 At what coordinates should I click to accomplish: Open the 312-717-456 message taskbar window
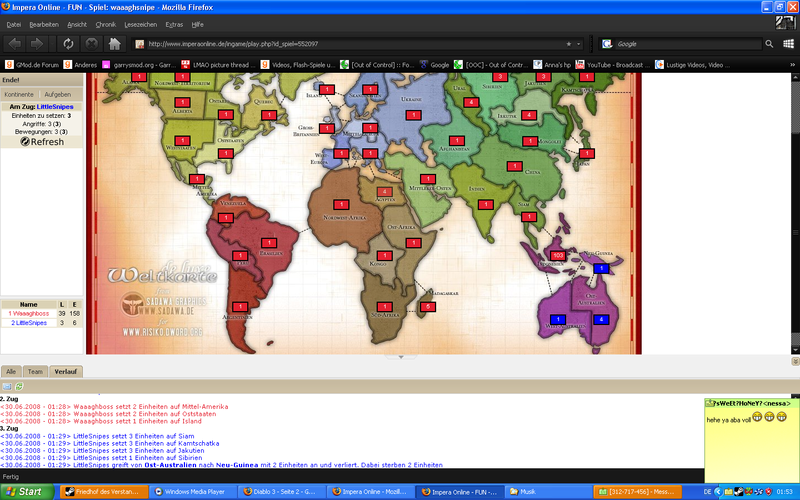pos(638,492)
